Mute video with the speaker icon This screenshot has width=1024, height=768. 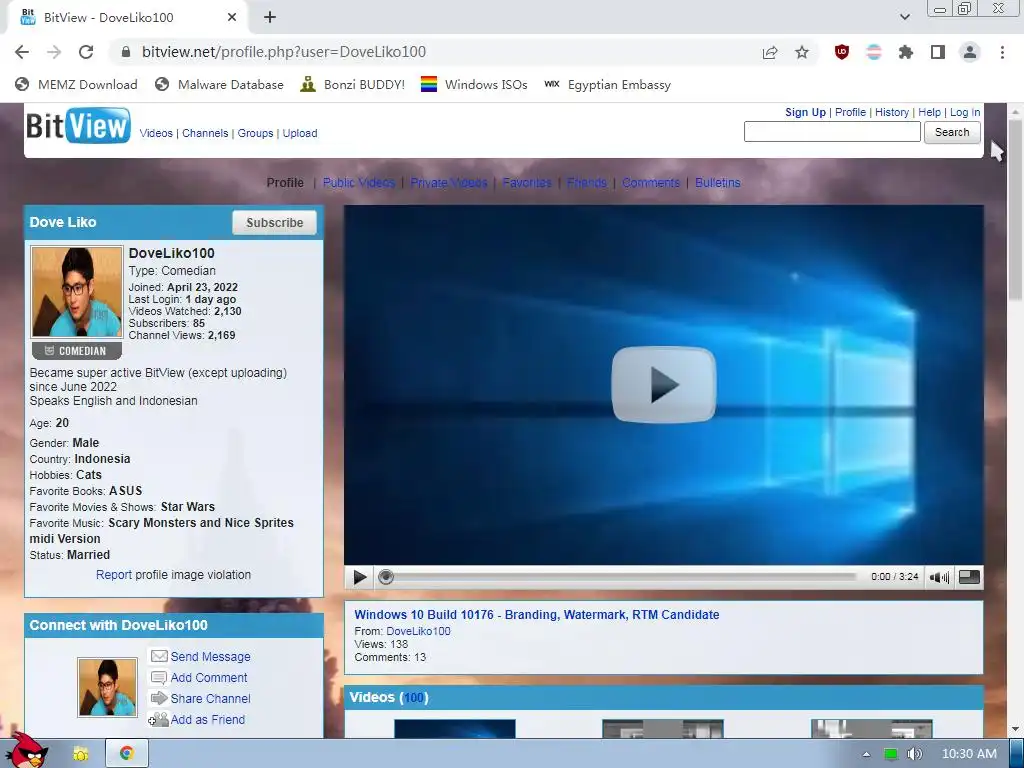939,577
